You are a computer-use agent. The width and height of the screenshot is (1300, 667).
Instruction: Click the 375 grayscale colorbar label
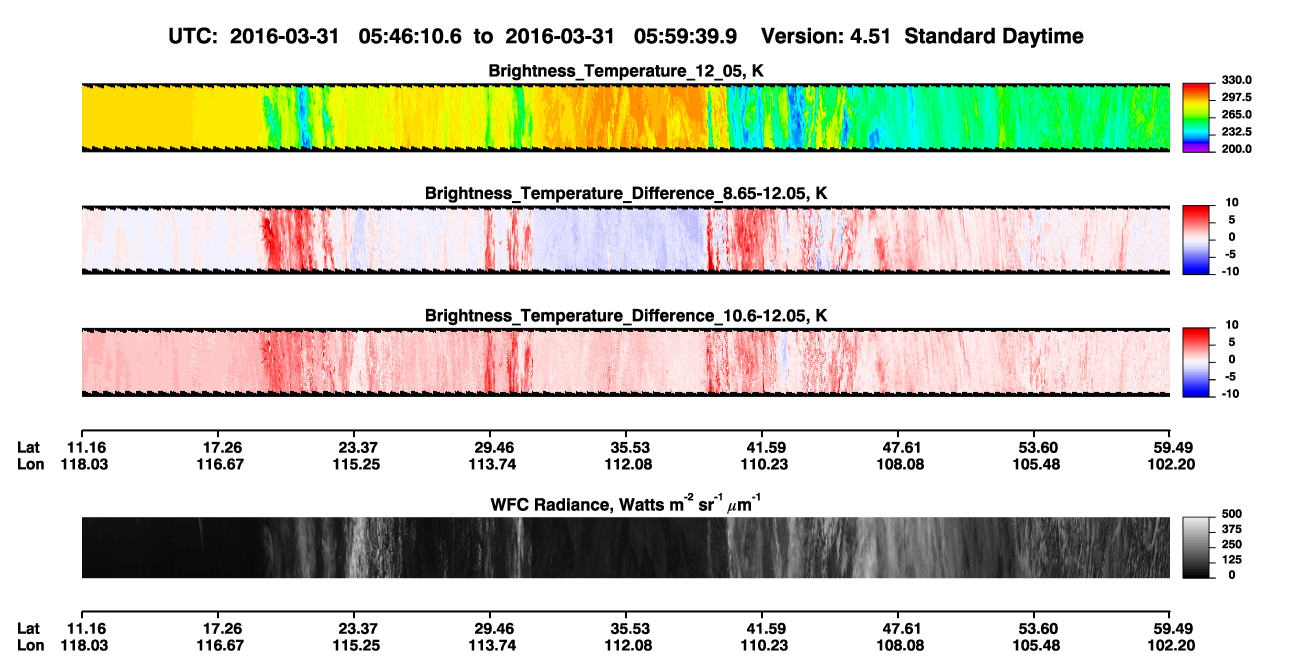pyautogui.click(x=1231, y=529)
